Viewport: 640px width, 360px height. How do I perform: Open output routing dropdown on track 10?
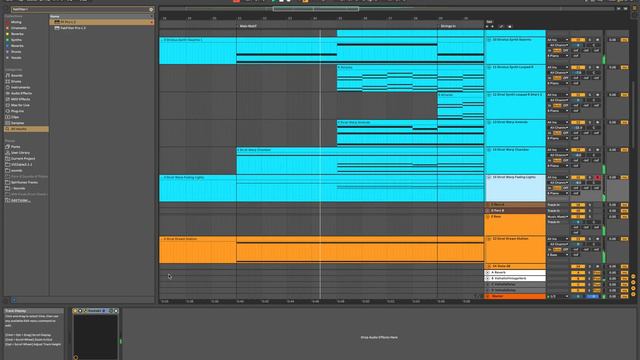click(558, 56)
